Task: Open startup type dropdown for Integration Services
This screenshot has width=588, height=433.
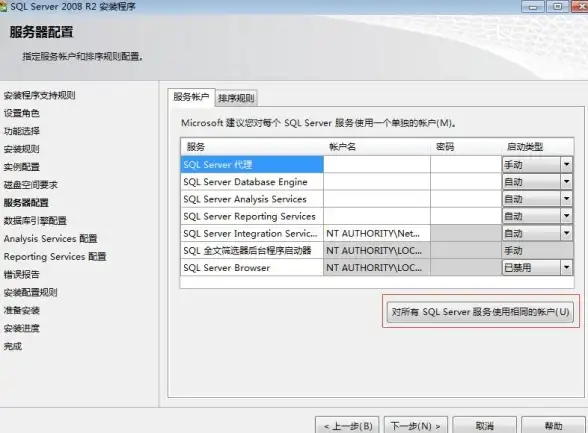Action: (566, 233)
